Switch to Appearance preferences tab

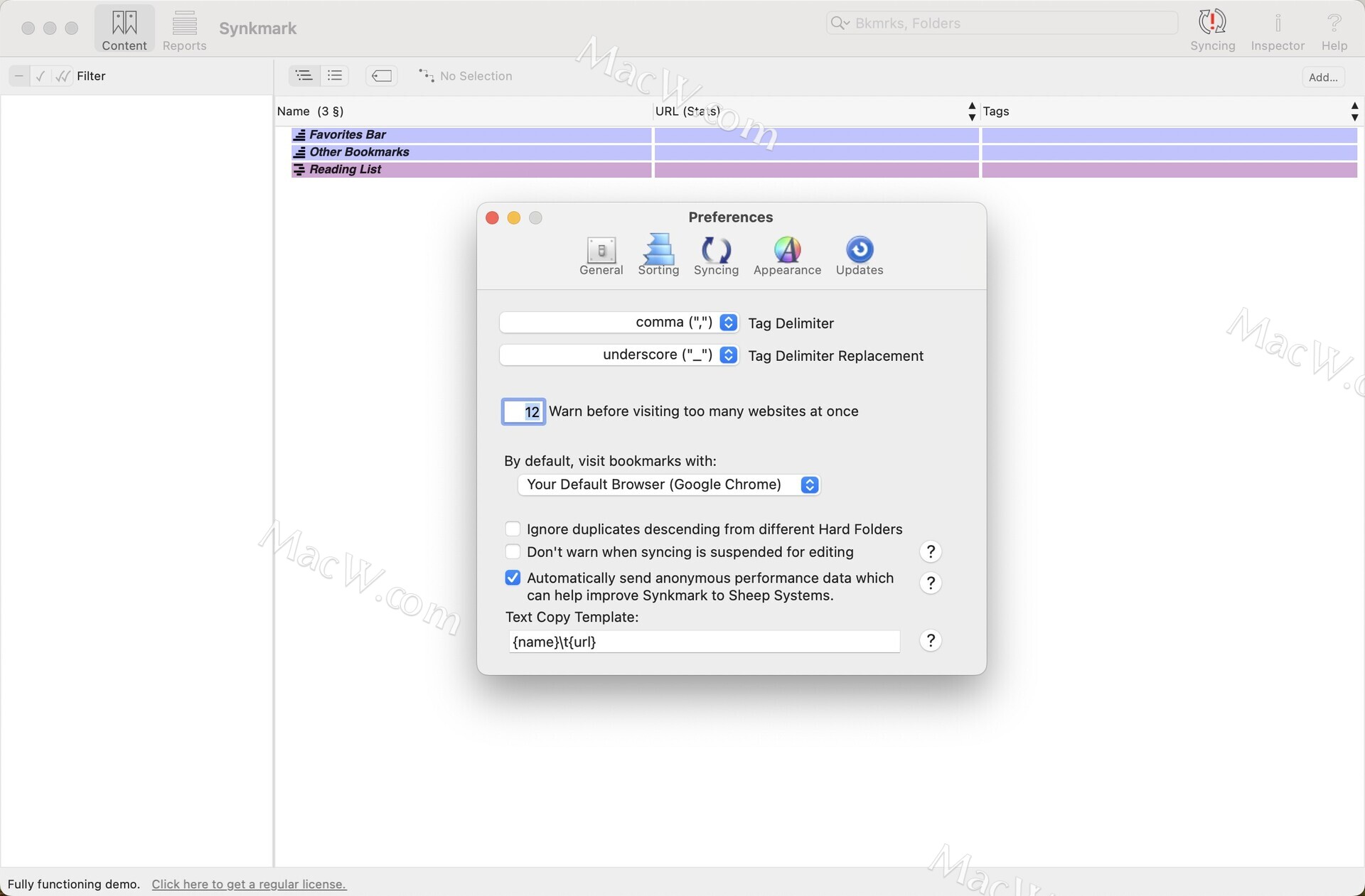pyautogui.click(x=787, y=256)
